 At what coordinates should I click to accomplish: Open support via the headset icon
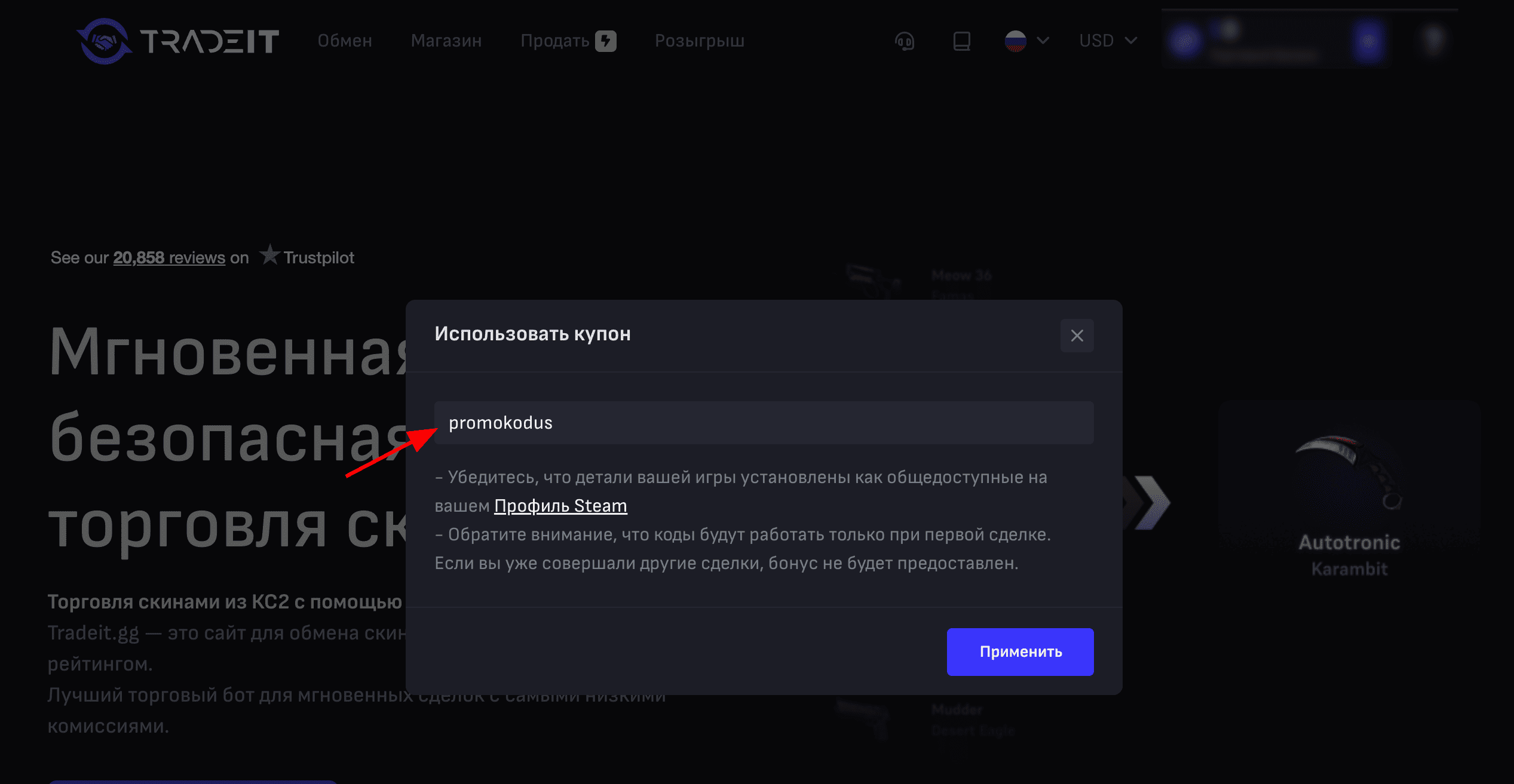pyautogui.click(x=905, y=41)
